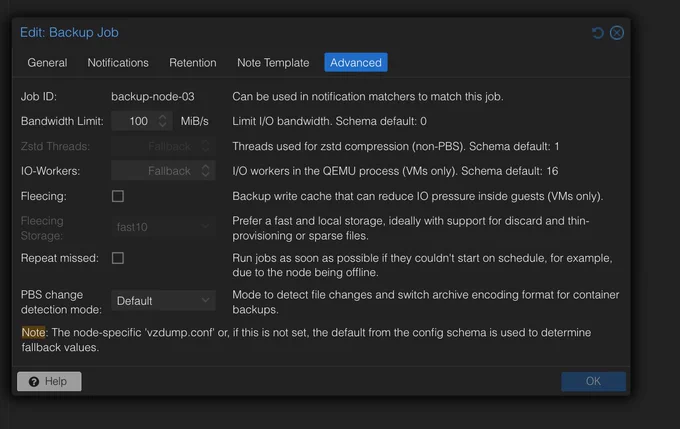This screenshot has height=429, width=680.
Task: Click the 'Limit I/O bandwidth' description
Action: [329, 121]
